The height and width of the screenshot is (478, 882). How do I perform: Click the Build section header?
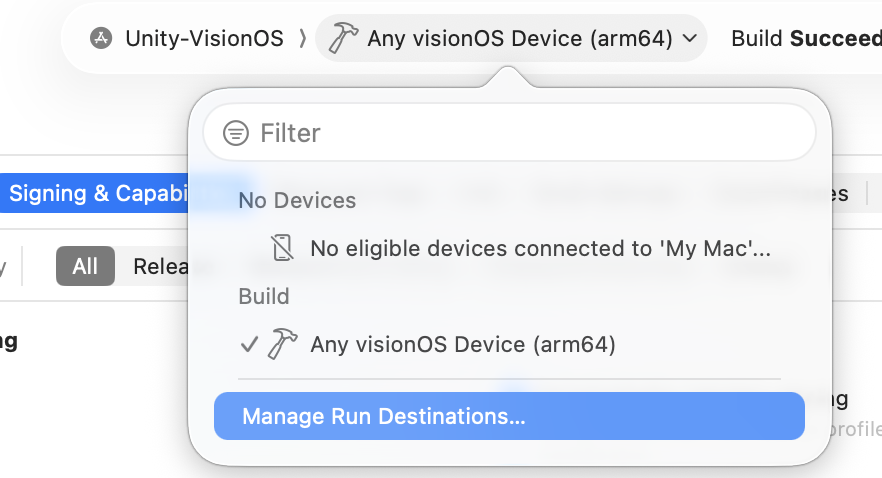click(264, 296)
